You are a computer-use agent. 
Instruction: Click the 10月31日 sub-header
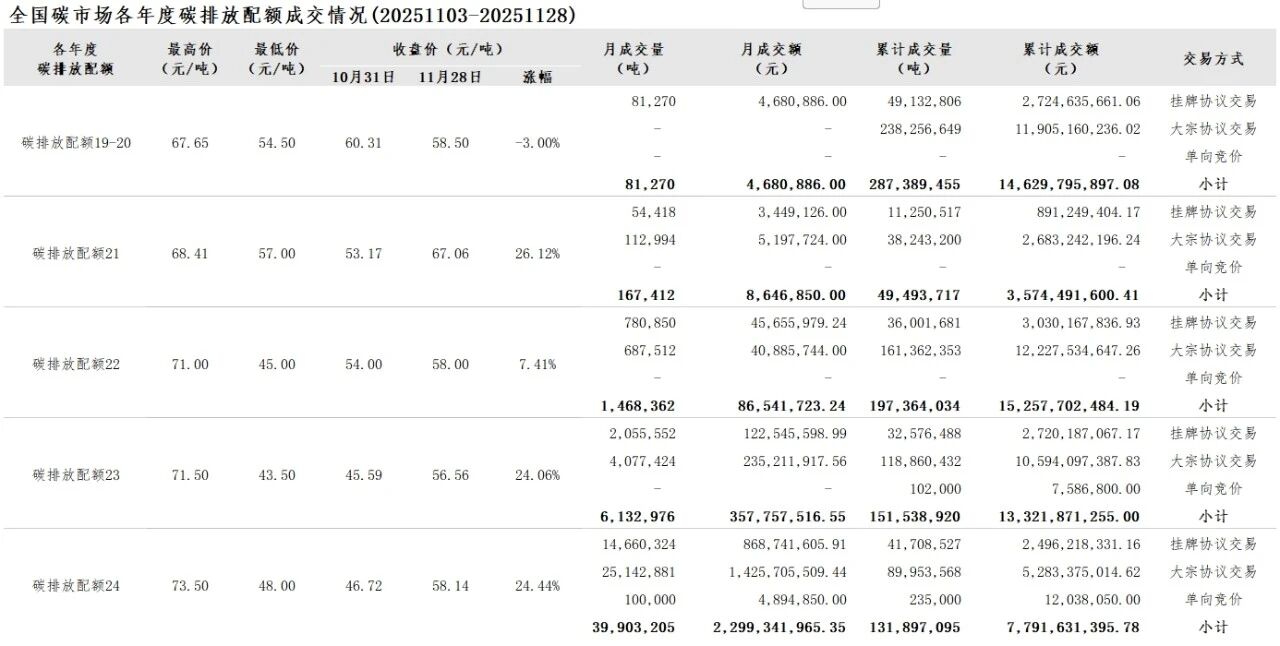[x=363, y=76]
